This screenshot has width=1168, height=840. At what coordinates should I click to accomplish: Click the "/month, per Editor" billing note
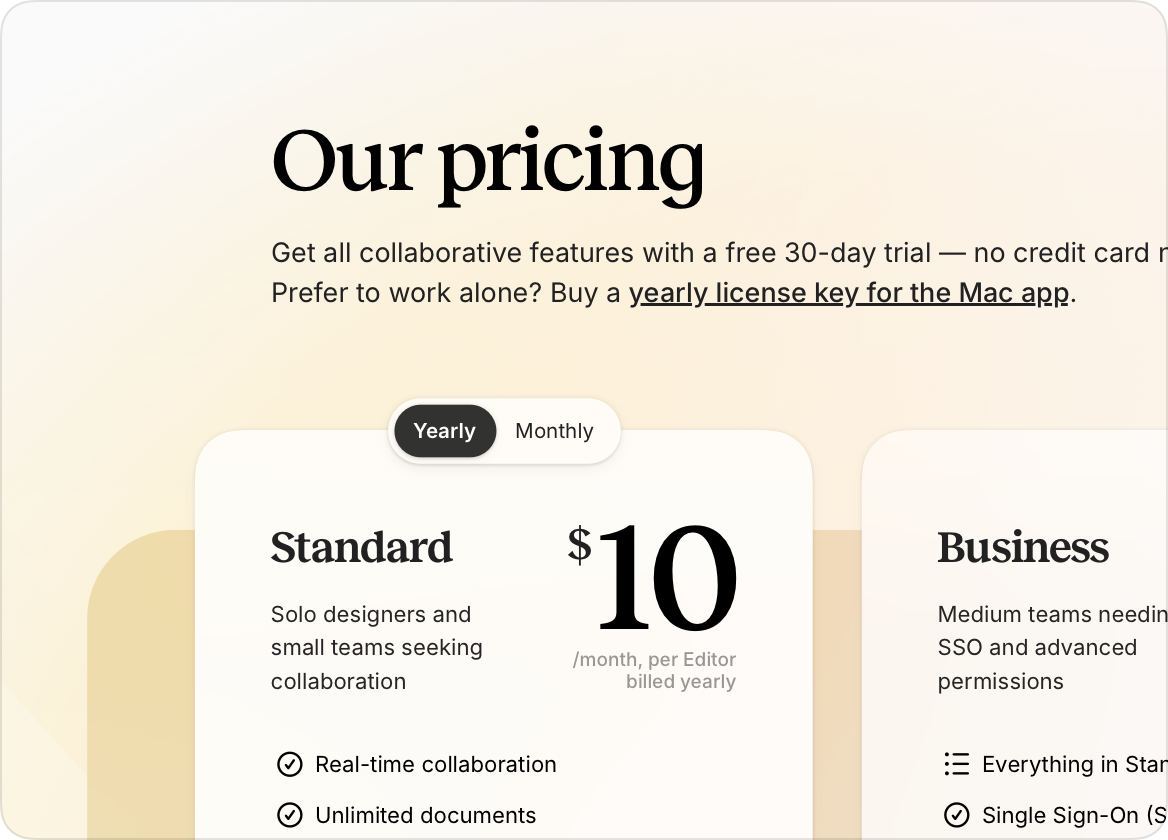[654, 660]
